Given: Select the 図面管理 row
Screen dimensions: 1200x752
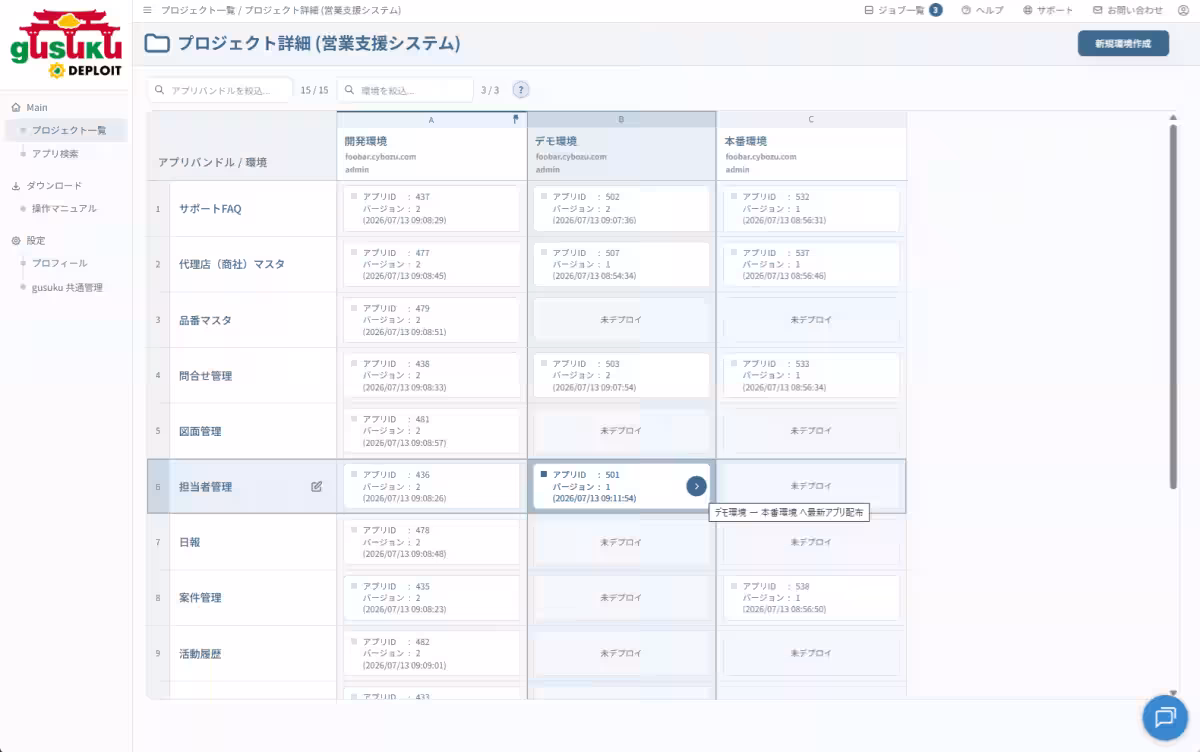Looking at the screenshot, I should [x=242, y=431].
